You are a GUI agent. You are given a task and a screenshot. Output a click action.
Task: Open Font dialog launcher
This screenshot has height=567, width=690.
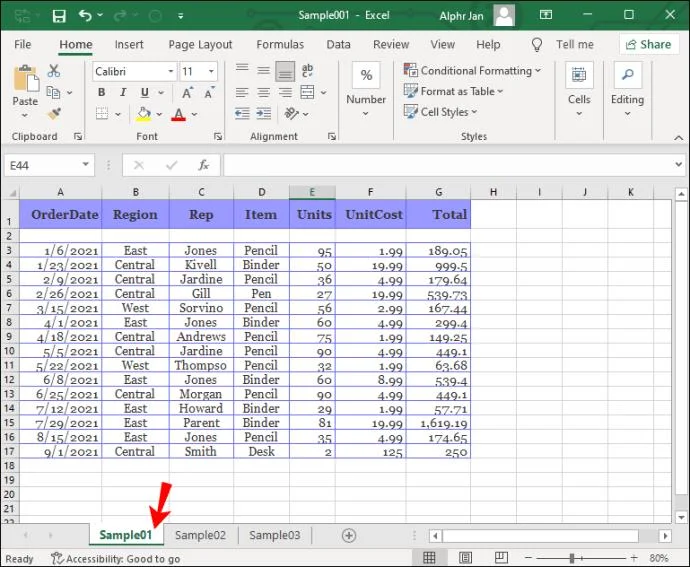[x=218, y=137]
